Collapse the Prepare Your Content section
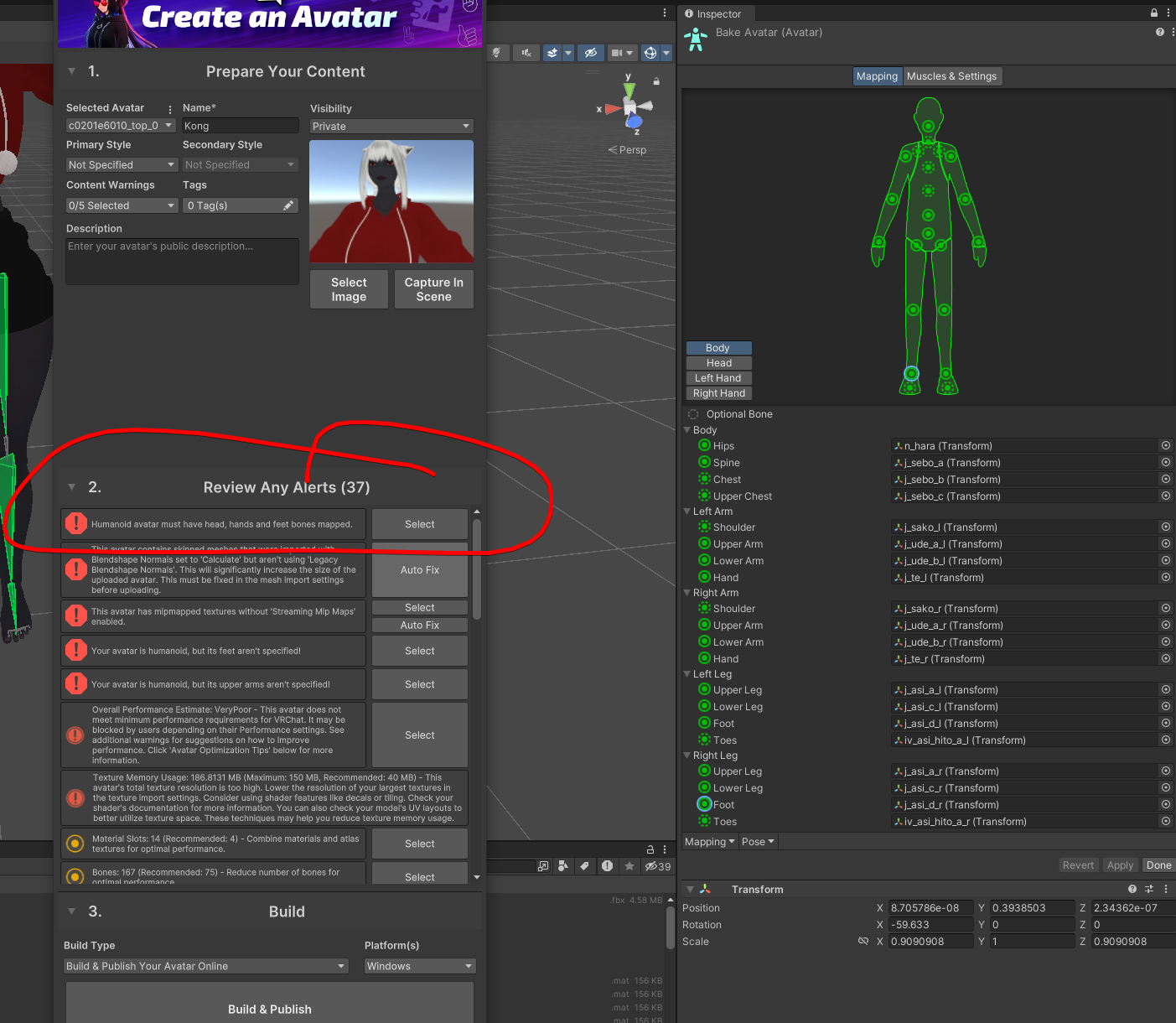 [72, 71]
